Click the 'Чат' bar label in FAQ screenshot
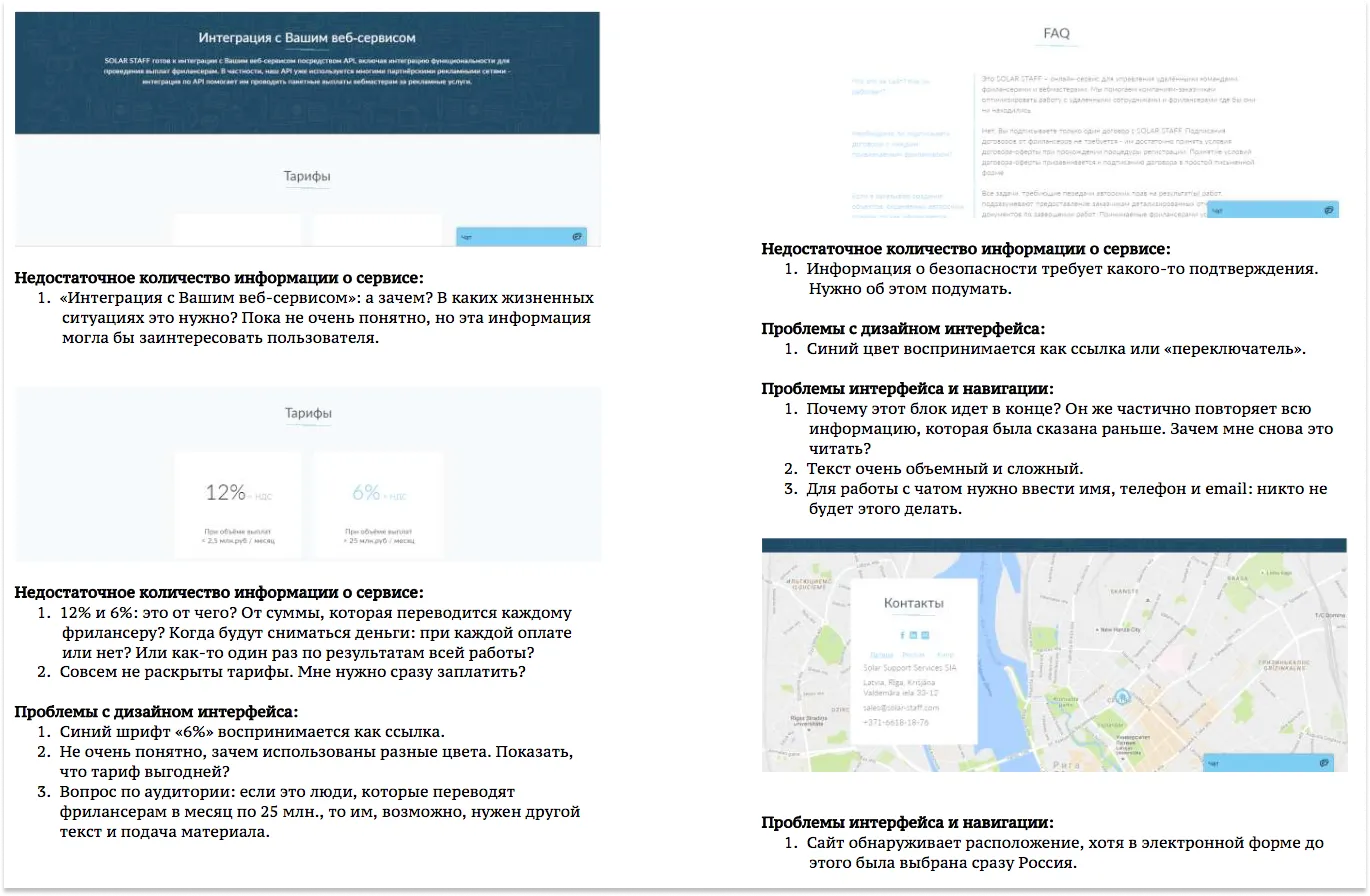 pos(1217,211)
